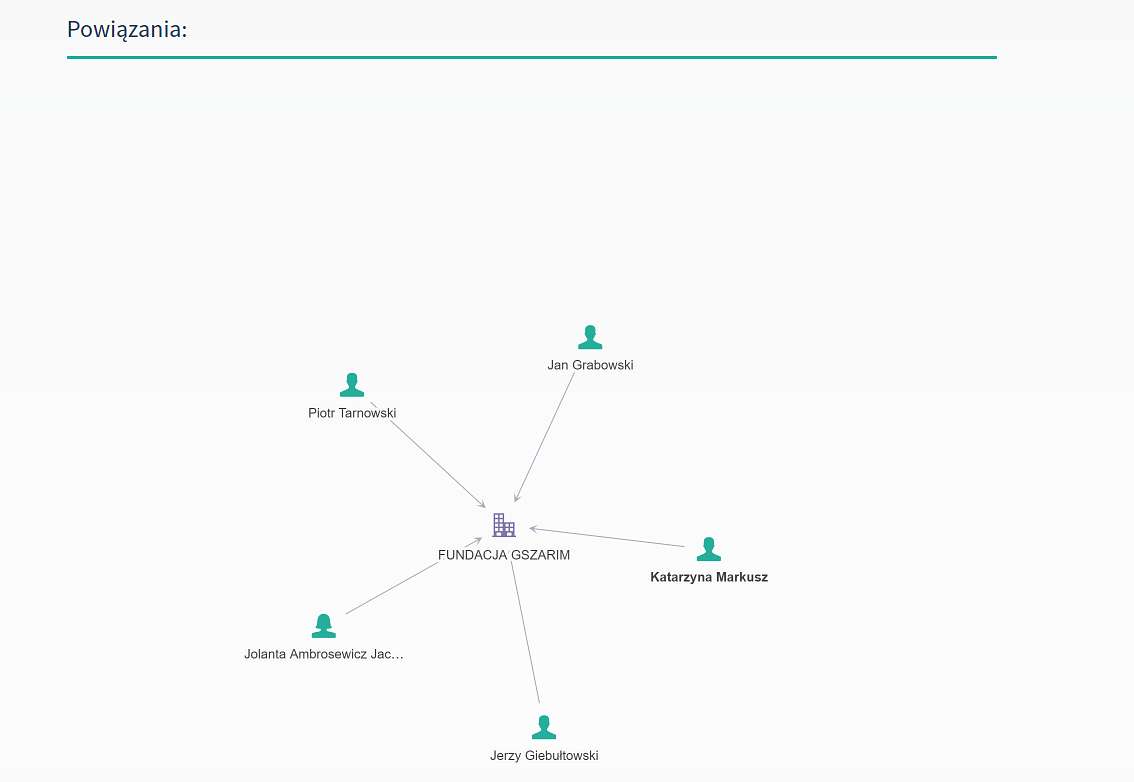This screenshot has width=1134, height=782.
Task: Click the Jerzy Giebułtowski person icon
Action: click(x=544, y=727)
